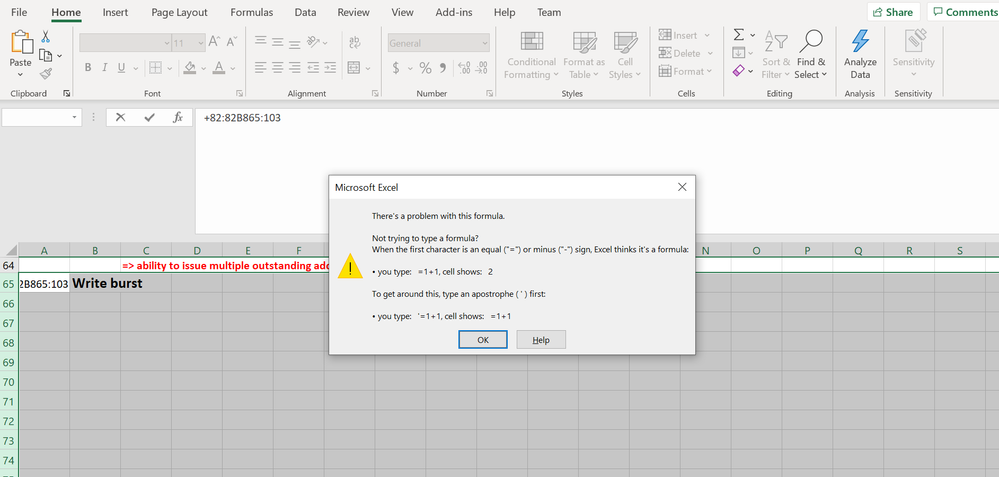The height and width of the screenshot is (477, 999).
Task: Switch to the Insert tab
Action: [x=115, y=12]
